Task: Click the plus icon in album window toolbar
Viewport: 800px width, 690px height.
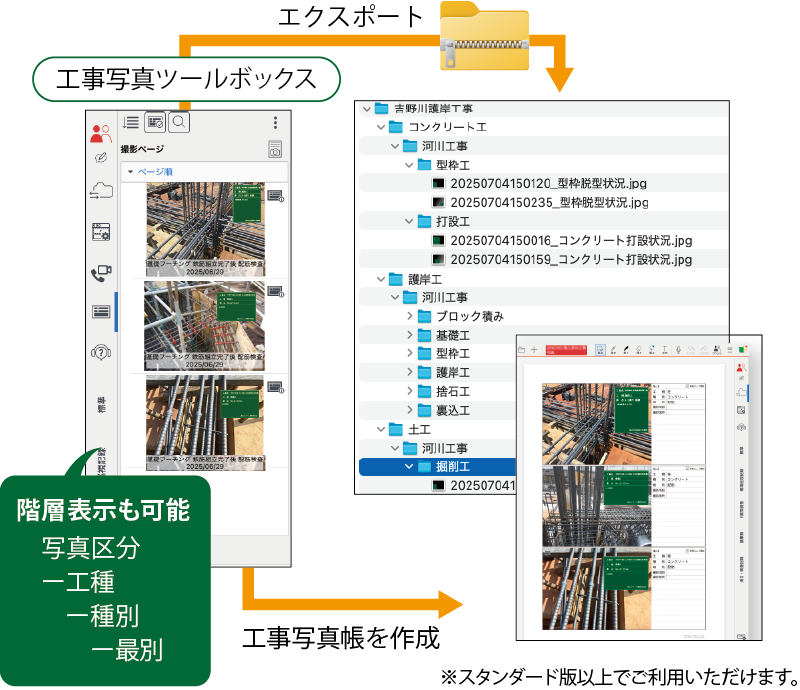Action: click(x=534, y=350)
